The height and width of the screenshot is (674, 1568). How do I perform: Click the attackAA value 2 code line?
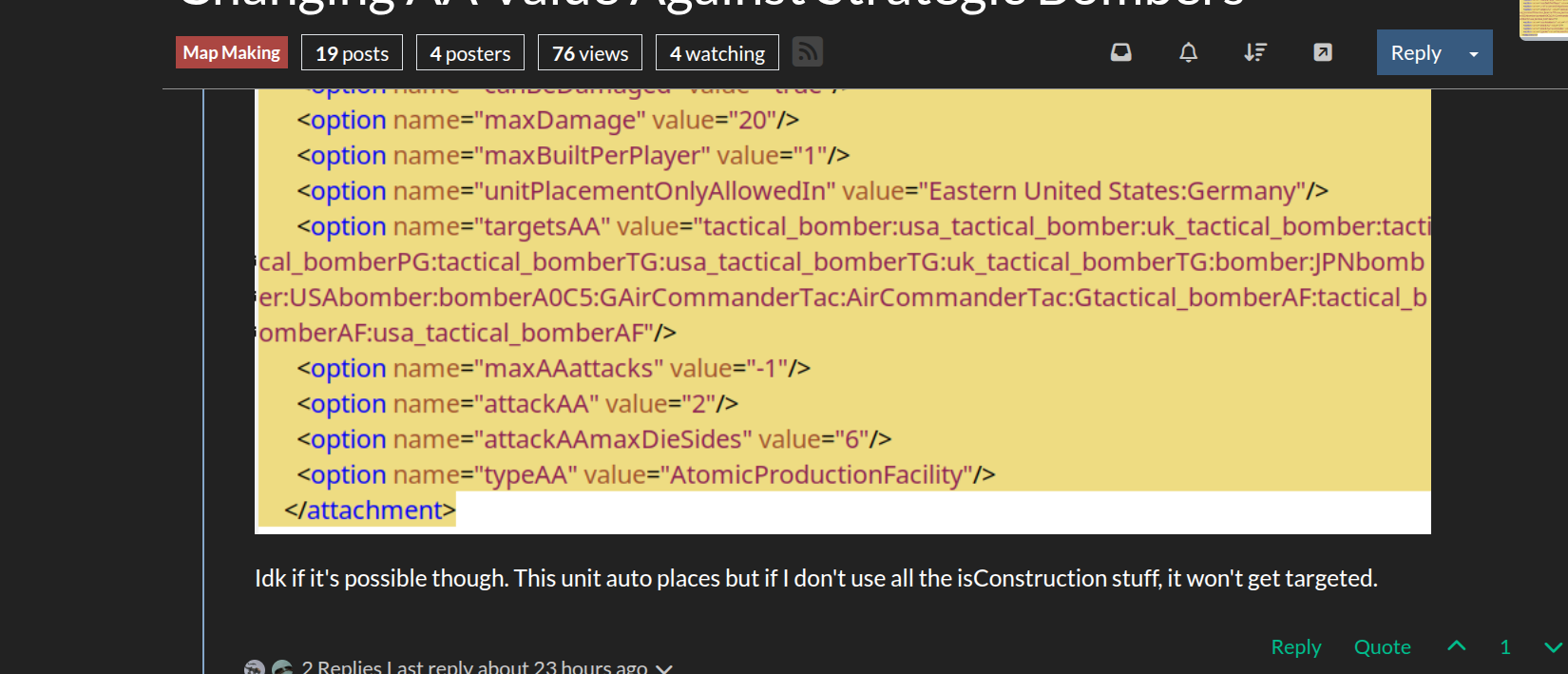[x=518, y=403]
